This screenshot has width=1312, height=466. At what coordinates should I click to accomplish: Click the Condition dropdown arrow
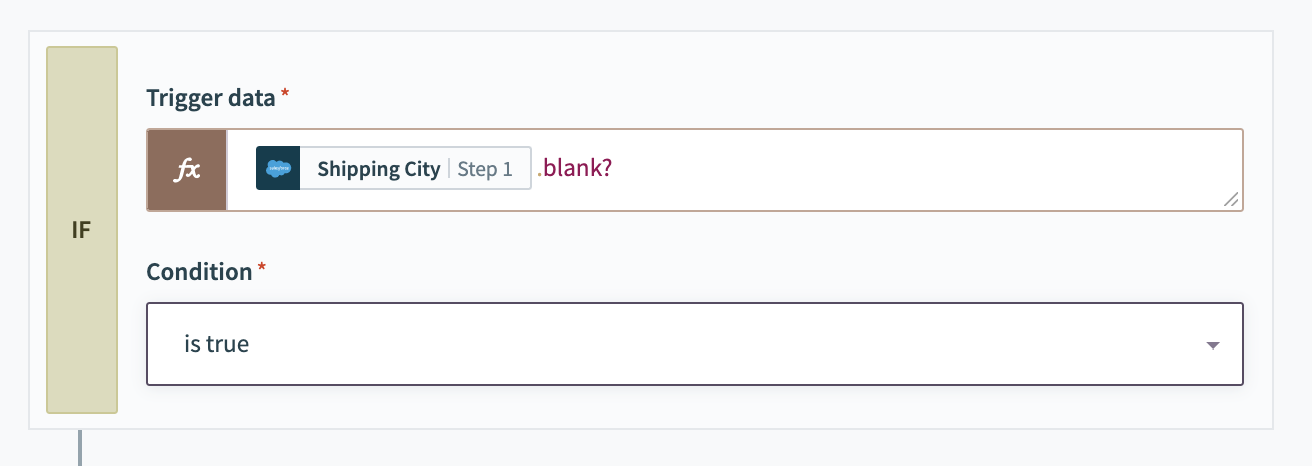(1212, 345)
